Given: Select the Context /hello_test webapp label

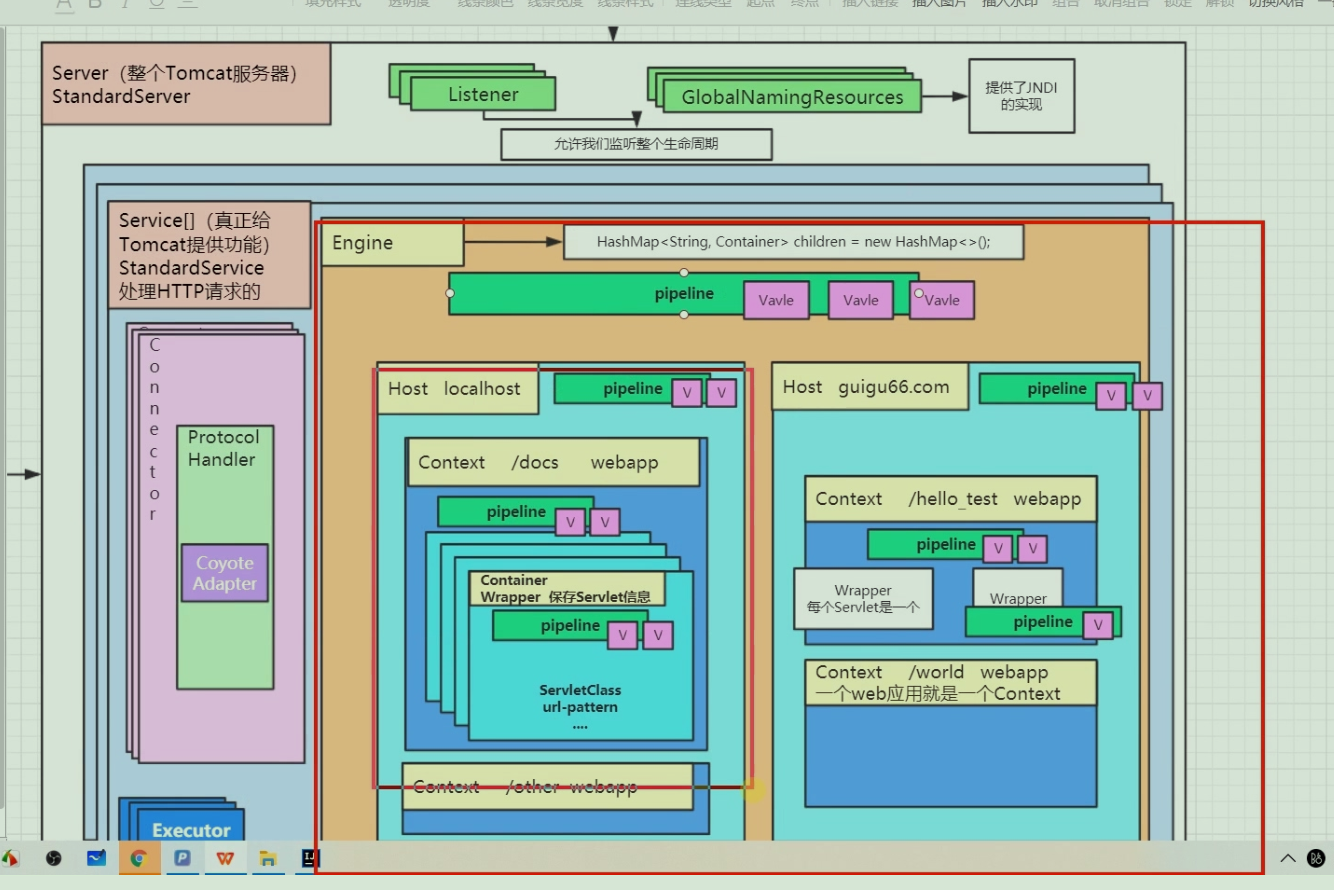Looking at the screenshot, I should point(950,499).
